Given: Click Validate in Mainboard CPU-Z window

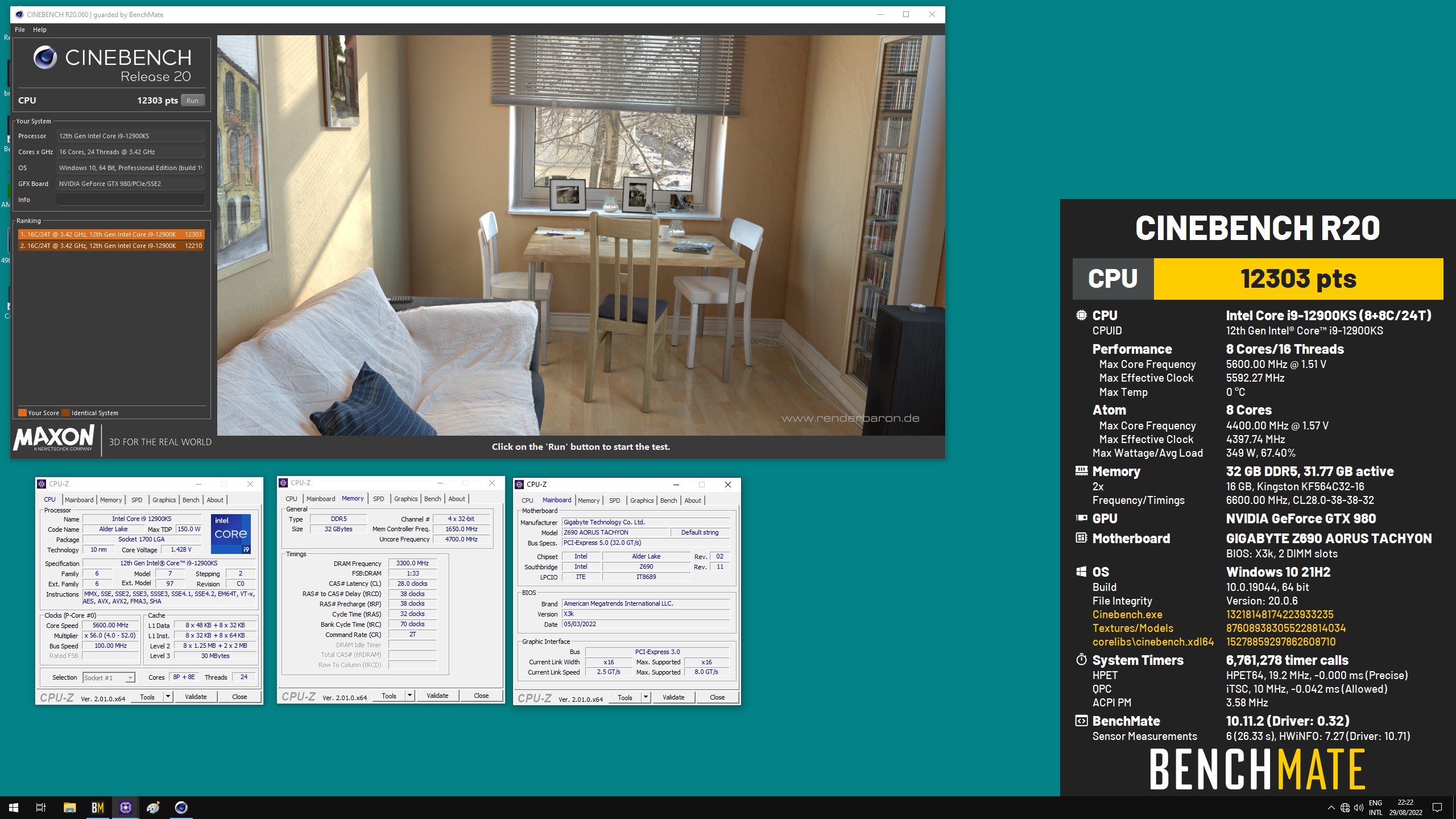Looking at the screenshot, I should [x=673, y=697].
